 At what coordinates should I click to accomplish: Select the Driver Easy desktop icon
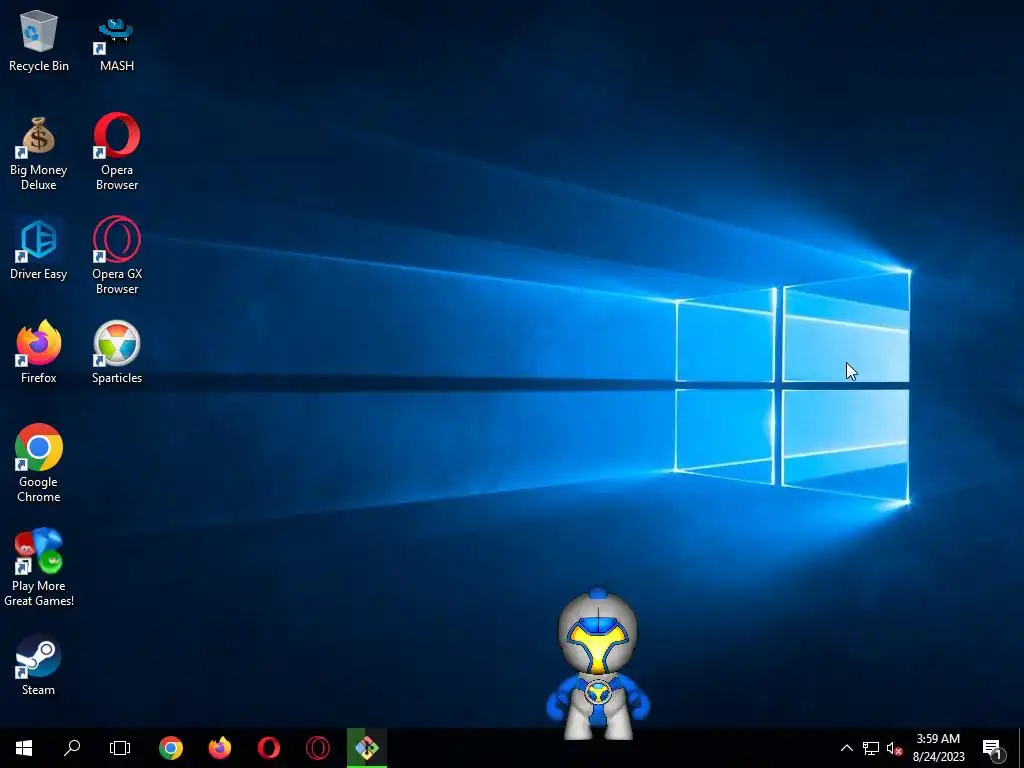[x=39, y=250]
